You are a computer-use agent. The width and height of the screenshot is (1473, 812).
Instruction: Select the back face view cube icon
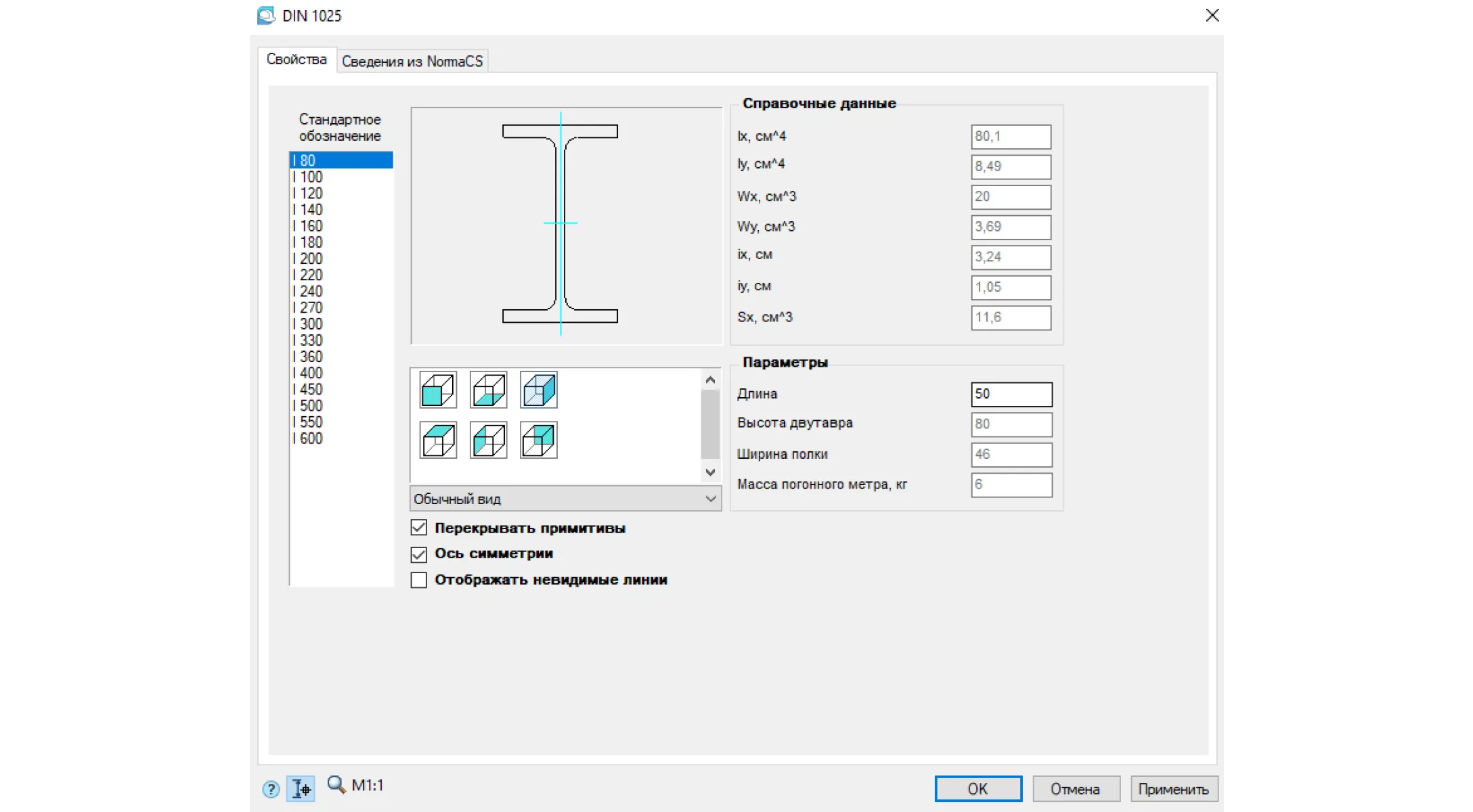[x=539, y=440]
